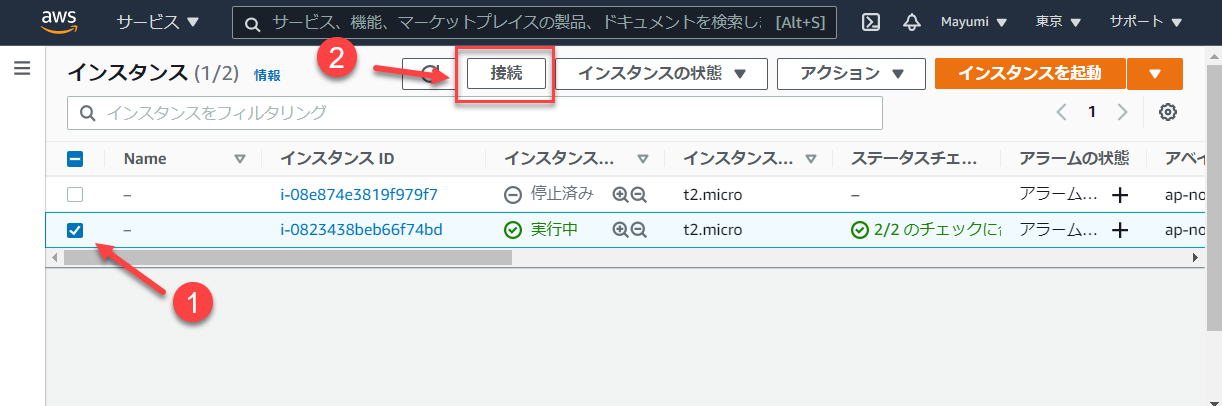Zoom out filter on stopped instance state
Viewport: 1222px width, 406px height.
[639, 194]
